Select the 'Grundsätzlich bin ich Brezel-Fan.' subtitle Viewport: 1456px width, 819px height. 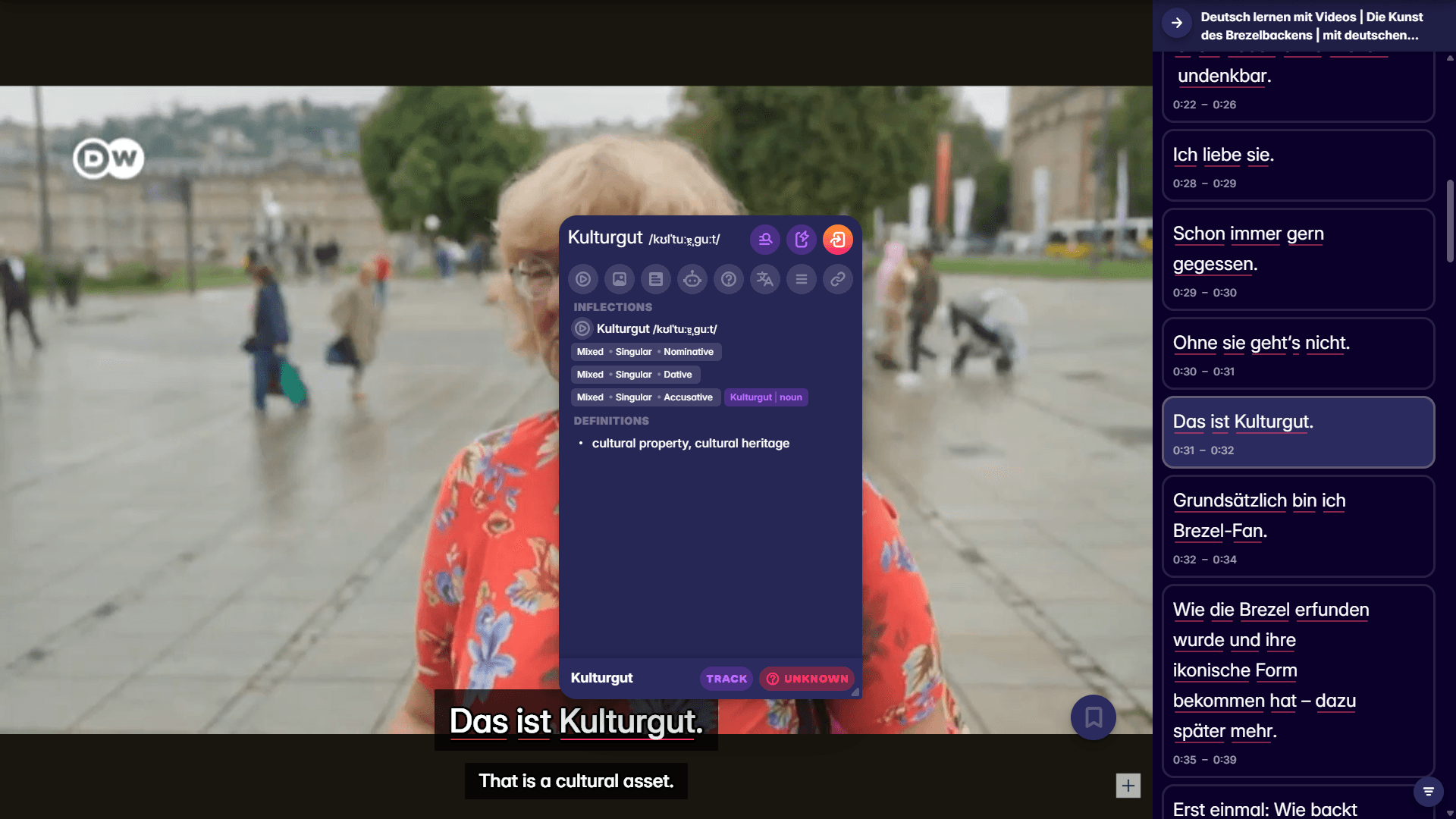tap(1298, 526)
